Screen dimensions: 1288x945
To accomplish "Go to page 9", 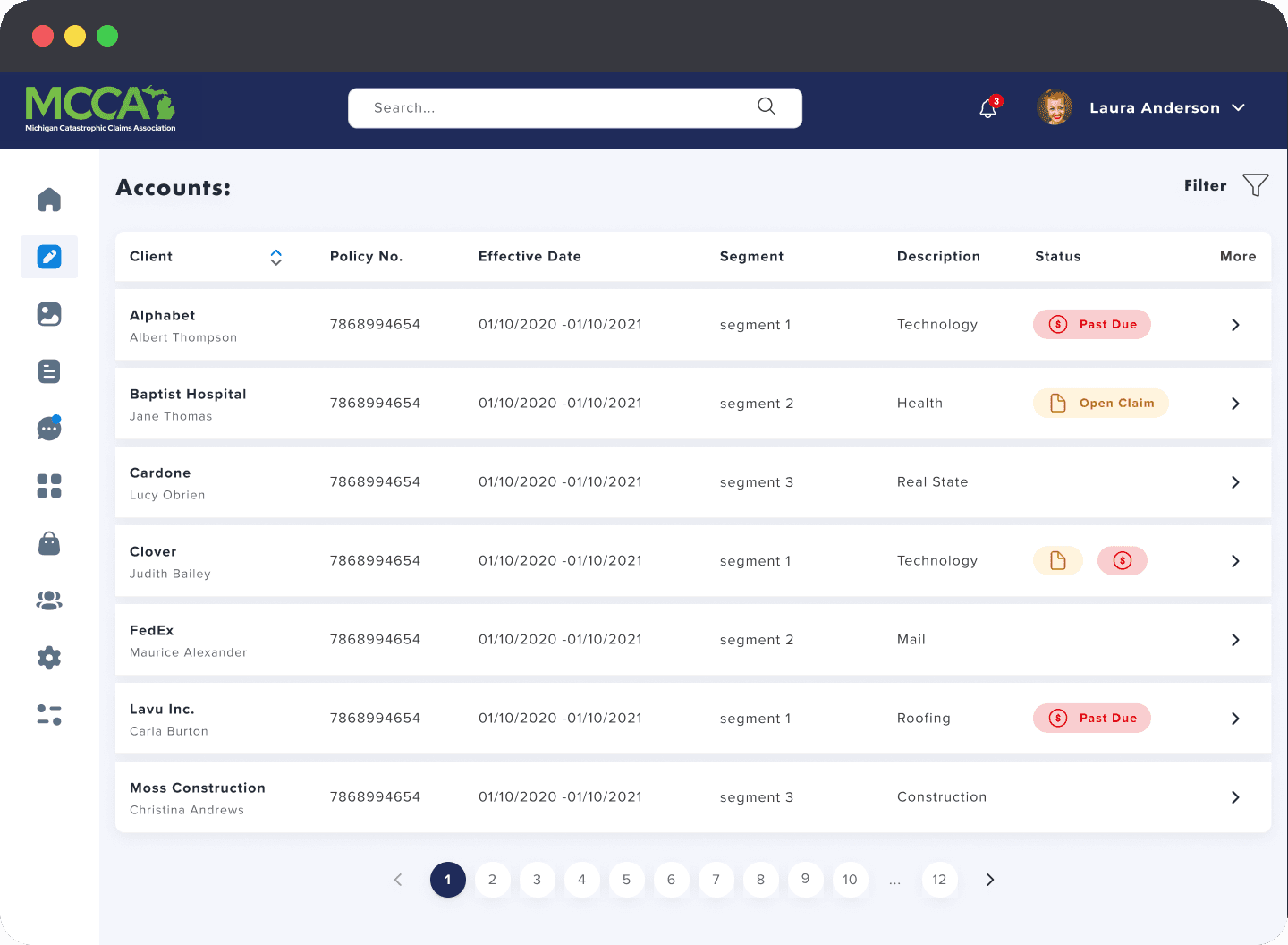I will pyautogui.click(x=806, y=880).
